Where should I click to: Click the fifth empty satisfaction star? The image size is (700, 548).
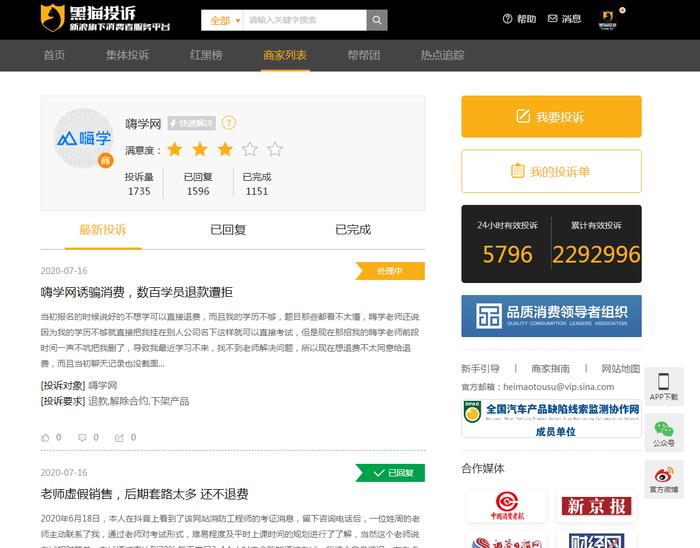coord(275,149)
